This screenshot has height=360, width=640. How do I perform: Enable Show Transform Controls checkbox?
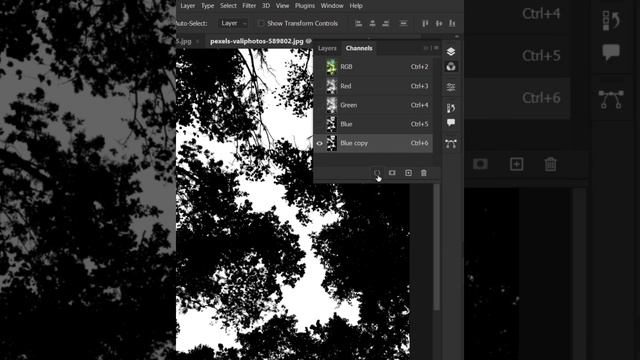click(261, 24)
